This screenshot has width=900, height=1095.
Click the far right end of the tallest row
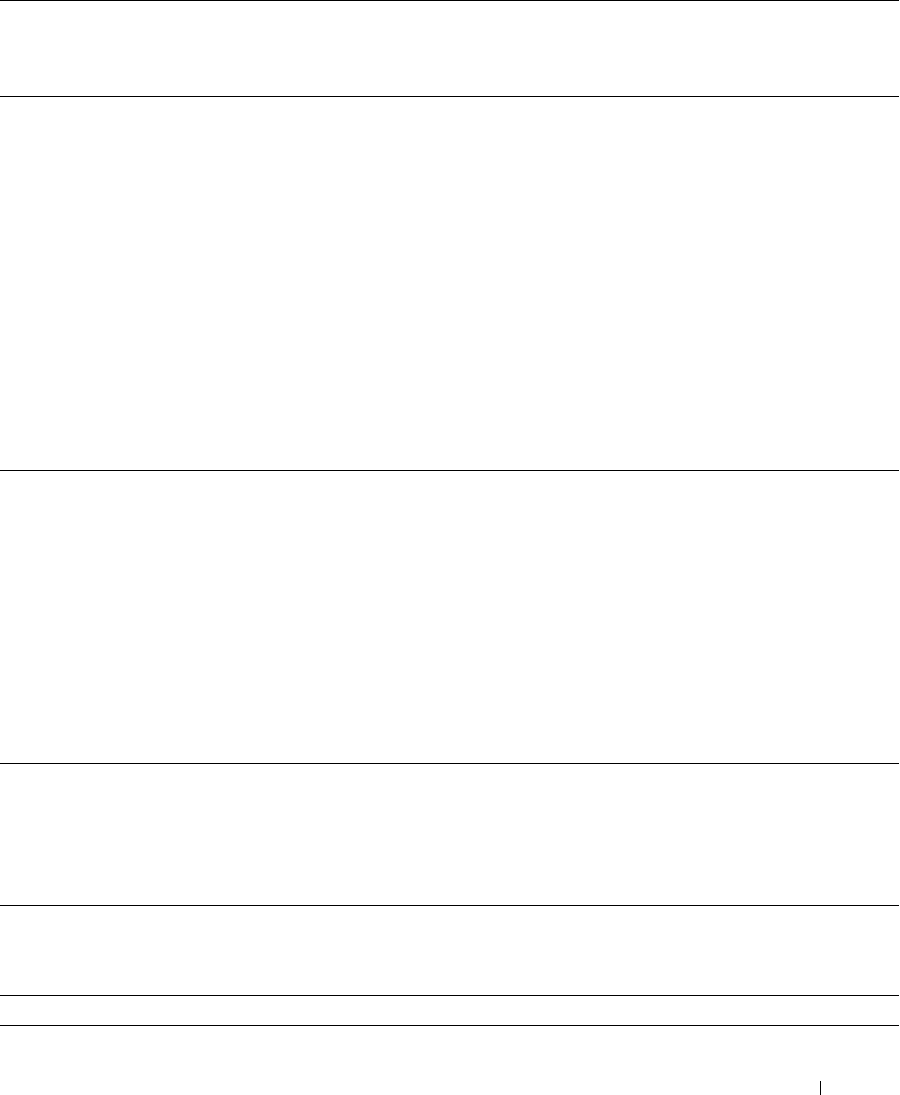point(890,283)
